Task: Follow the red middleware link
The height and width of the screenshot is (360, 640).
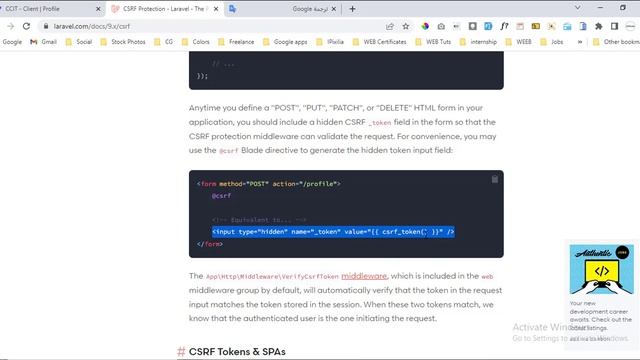Action: pos(364,276)
